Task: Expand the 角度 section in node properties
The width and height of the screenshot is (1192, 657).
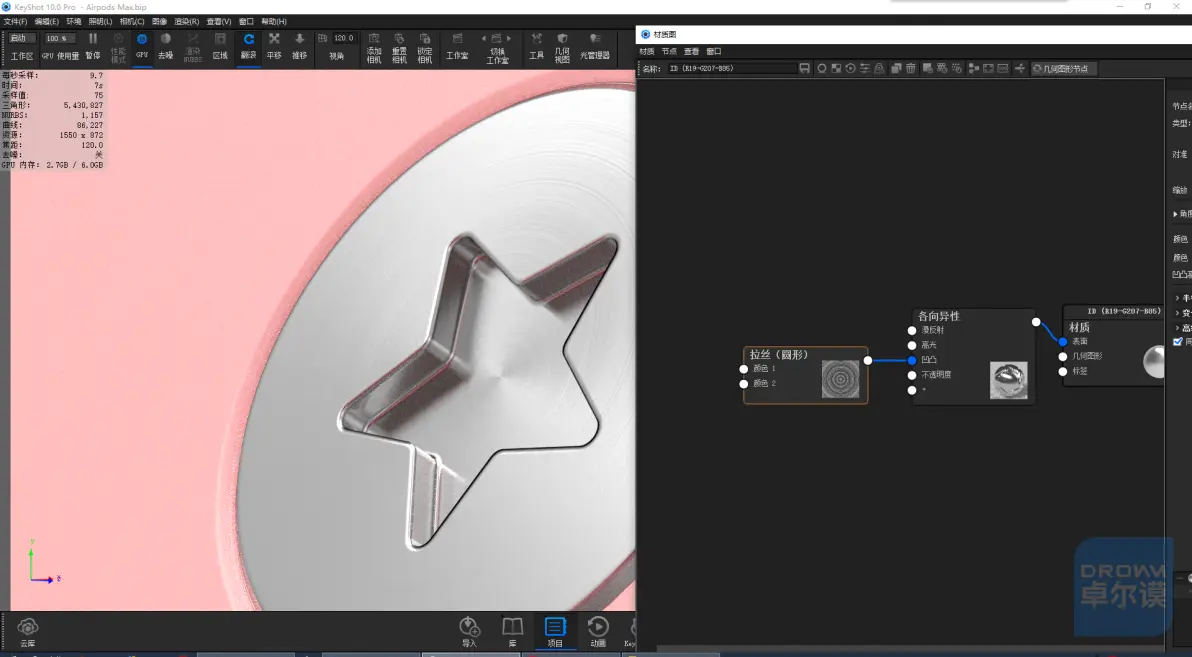Action: point(1181,214)
